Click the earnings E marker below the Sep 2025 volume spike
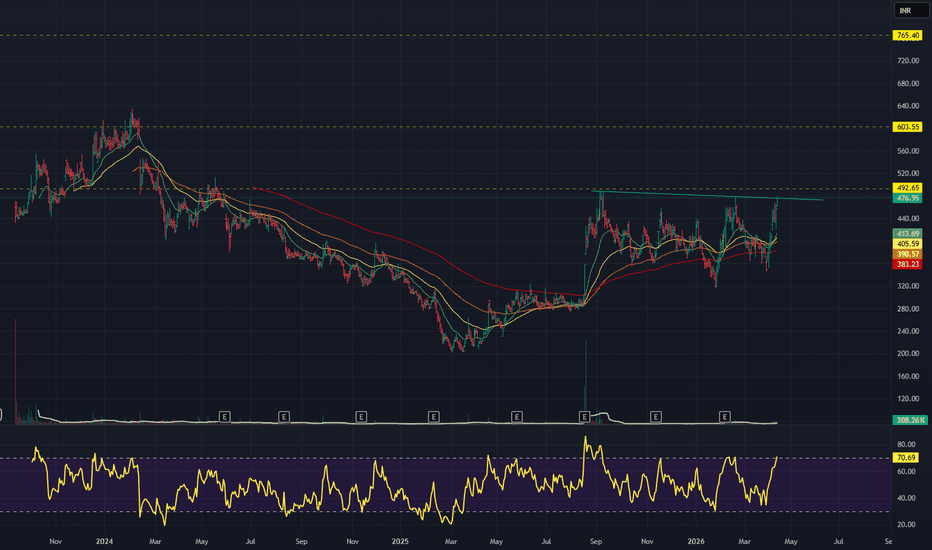Viewport: 932px width, 550px height. 584,415
